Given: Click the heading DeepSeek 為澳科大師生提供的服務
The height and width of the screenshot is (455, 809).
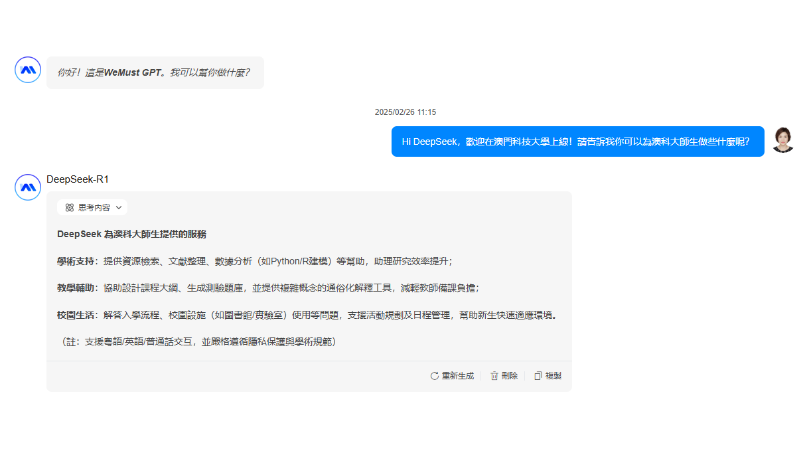Looking at the screenshot, I should [x=132, y=234].
